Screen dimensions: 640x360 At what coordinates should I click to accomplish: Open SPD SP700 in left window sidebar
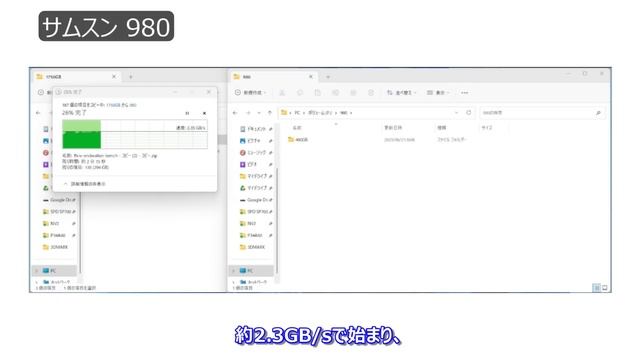click(x=60, y=212)
